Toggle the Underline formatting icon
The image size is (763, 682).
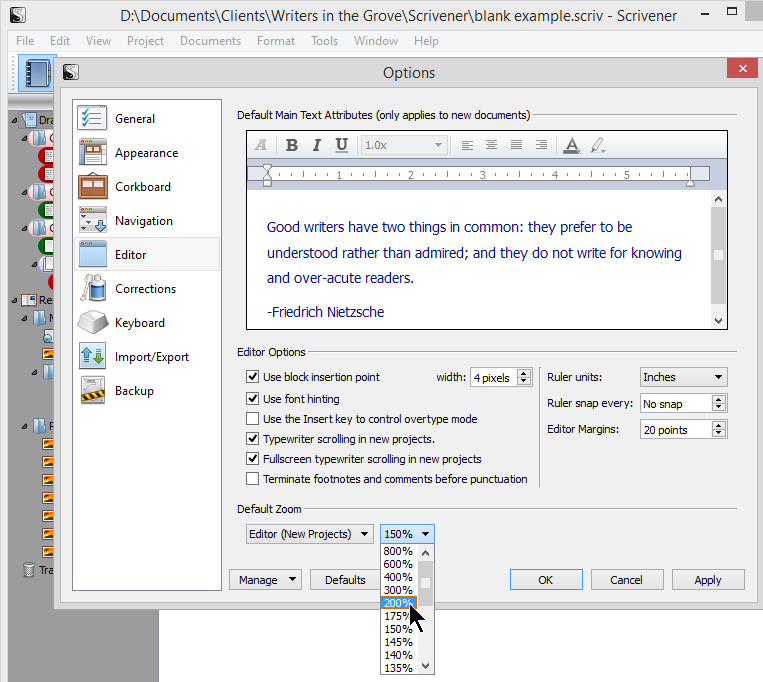pyautogui.click(x=342, y=145)
